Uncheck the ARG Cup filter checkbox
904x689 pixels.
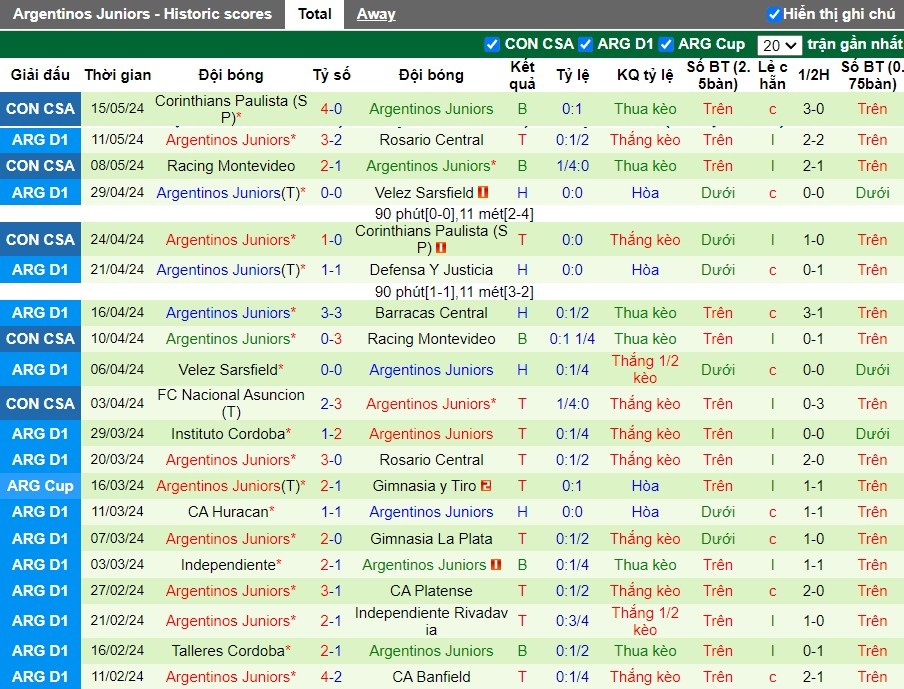point(666,44)
